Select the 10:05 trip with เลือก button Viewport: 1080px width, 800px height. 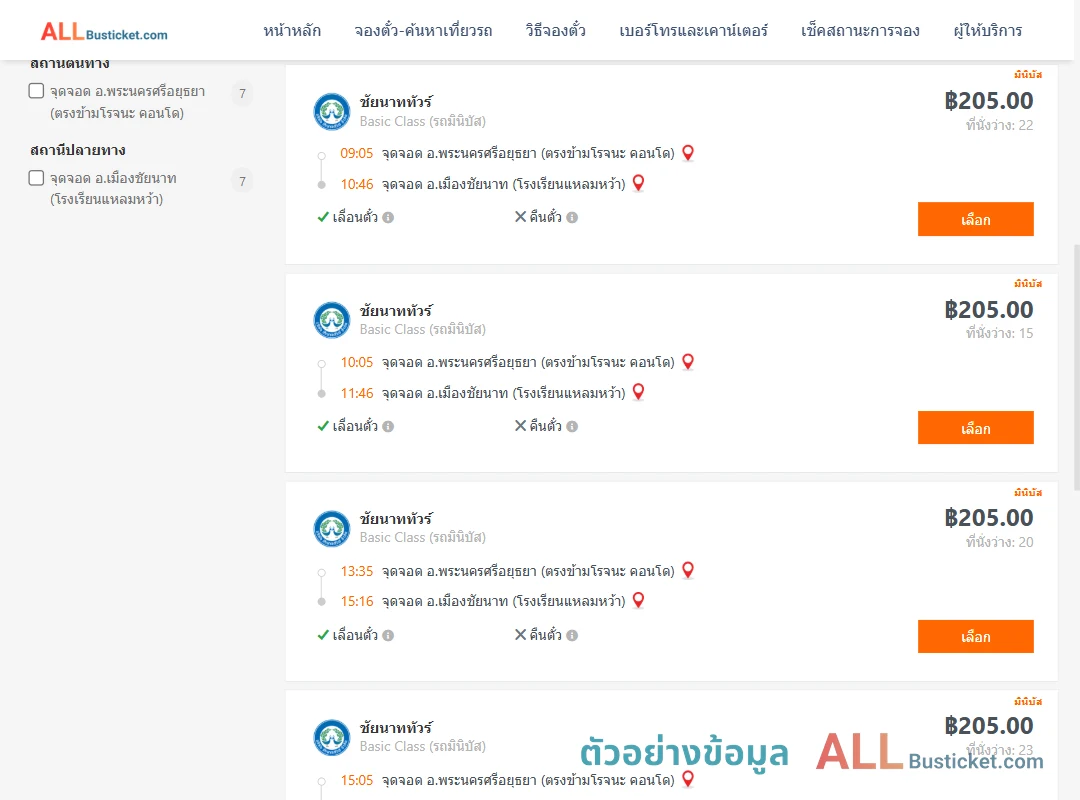pos(975,428)
